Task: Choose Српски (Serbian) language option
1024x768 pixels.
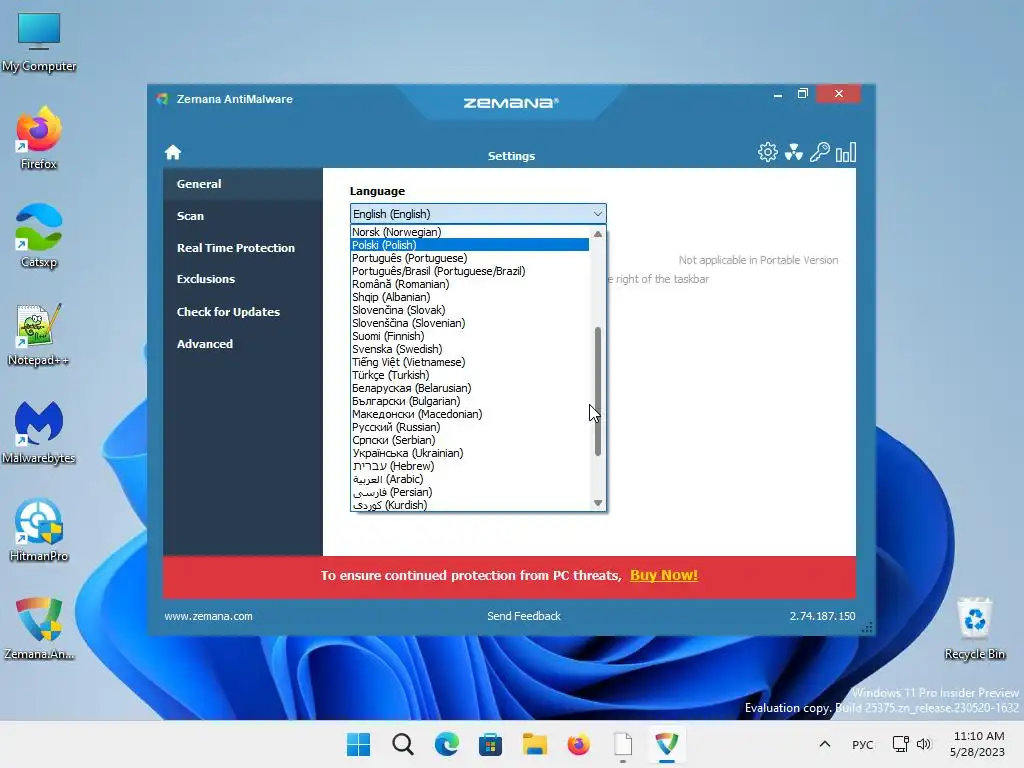Action: pyautogui.click(x=470, y=440)
